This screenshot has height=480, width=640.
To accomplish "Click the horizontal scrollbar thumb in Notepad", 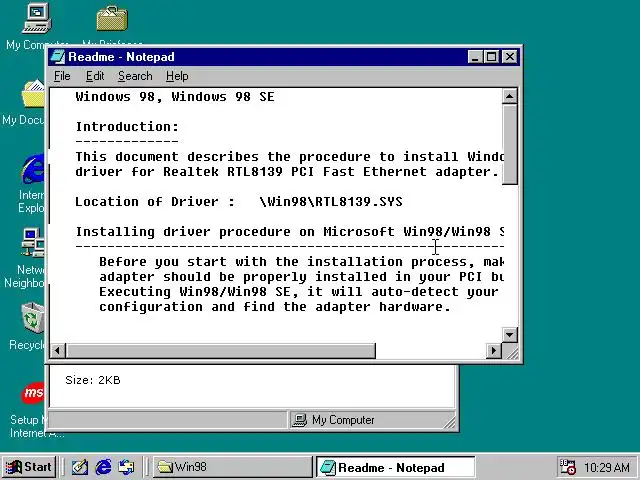I will (x=221, y=351).
